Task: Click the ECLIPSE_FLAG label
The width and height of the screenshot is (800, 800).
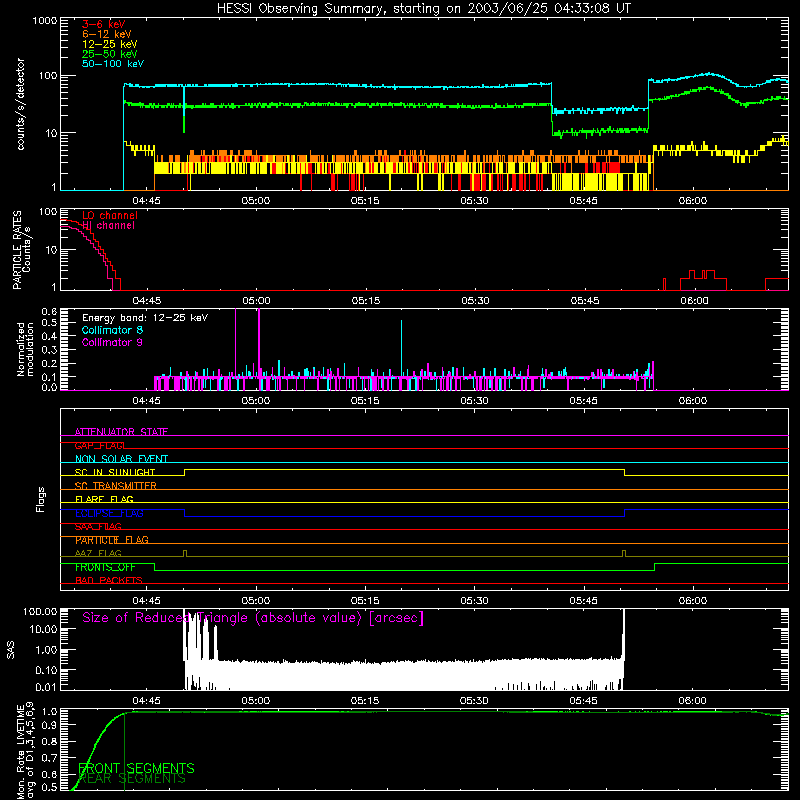Action: [x=109, y=513]
